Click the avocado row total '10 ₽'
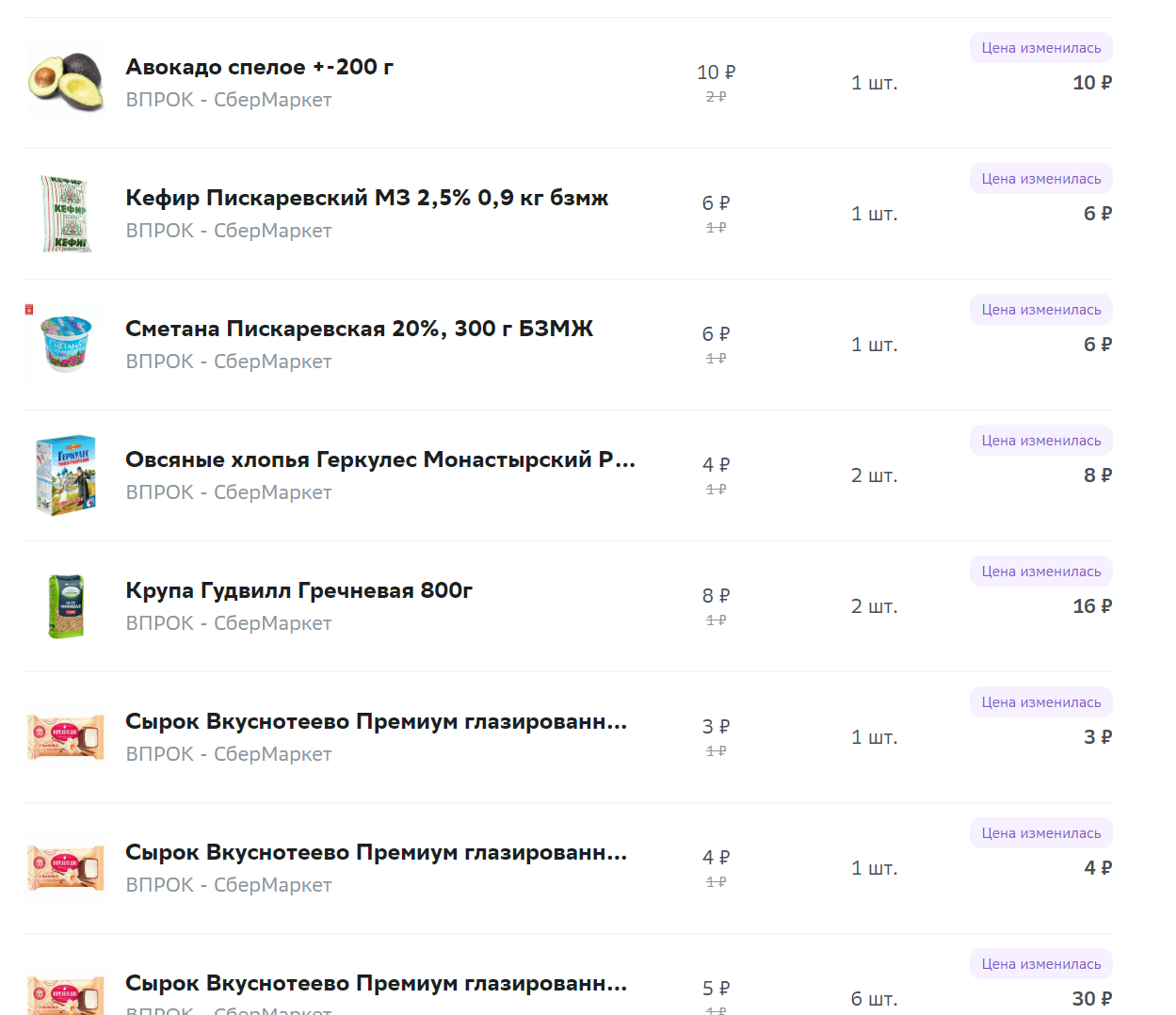 click(x=1092, y=83)
